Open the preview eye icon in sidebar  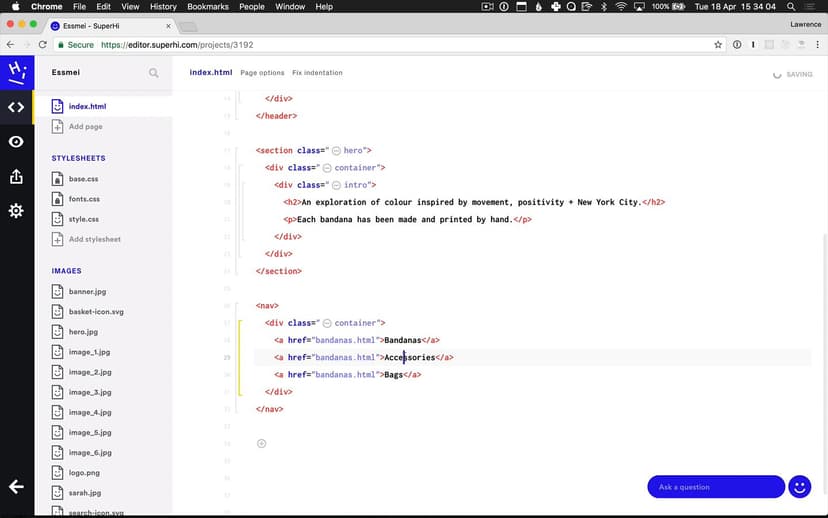pyautogui.click(x=16, y=142)
